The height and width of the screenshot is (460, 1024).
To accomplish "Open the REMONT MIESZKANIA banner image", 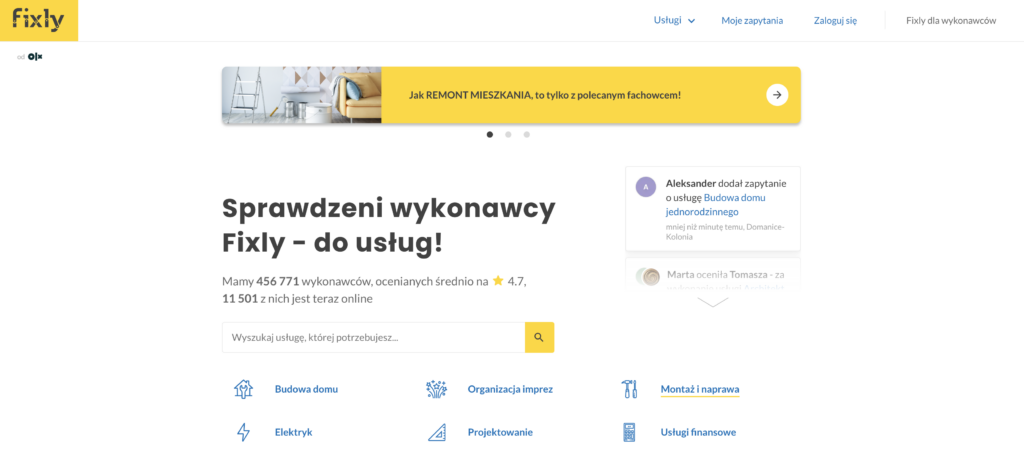I will pyautogui.click(x=302, y=95).
